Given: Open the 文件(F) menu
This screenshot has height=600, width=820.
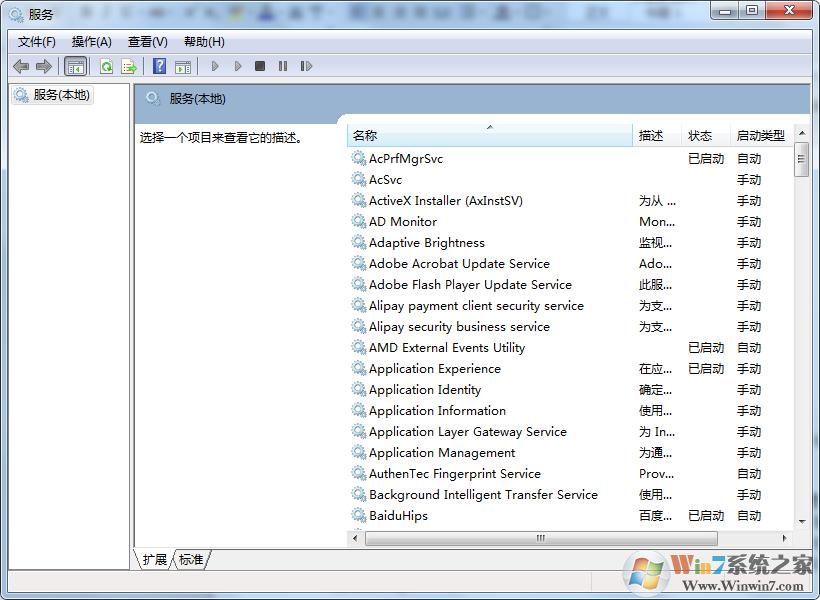Looking at the screenshot, I should click(36, 41).
